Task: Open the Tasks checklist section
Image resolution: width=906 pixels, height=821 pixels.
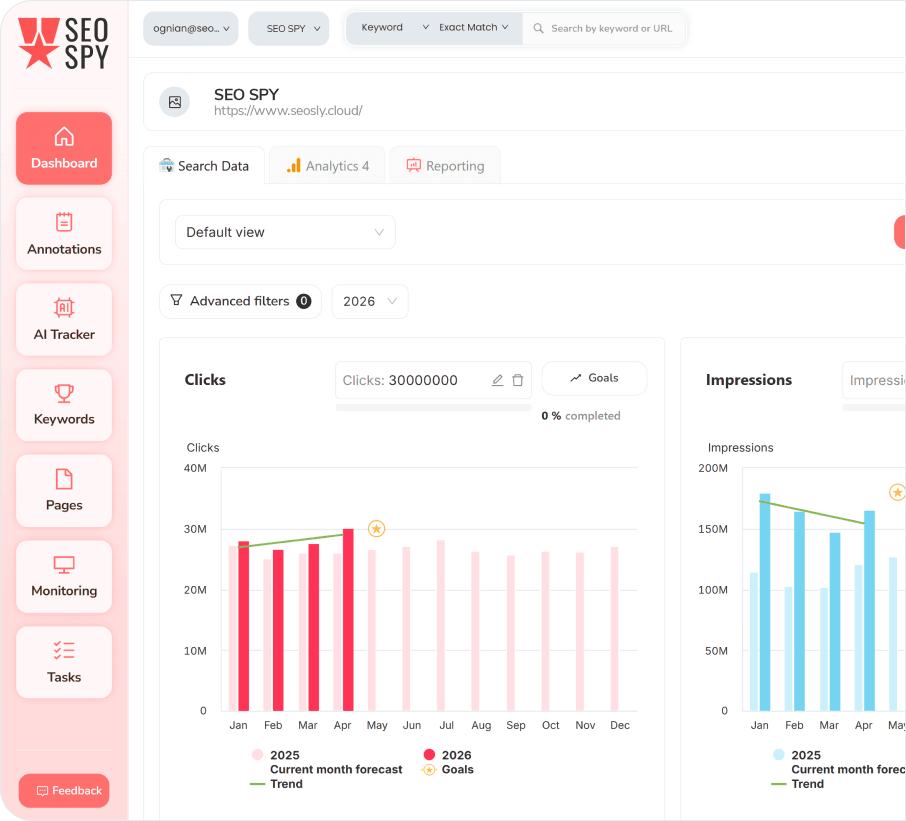Action: (64, 662)
